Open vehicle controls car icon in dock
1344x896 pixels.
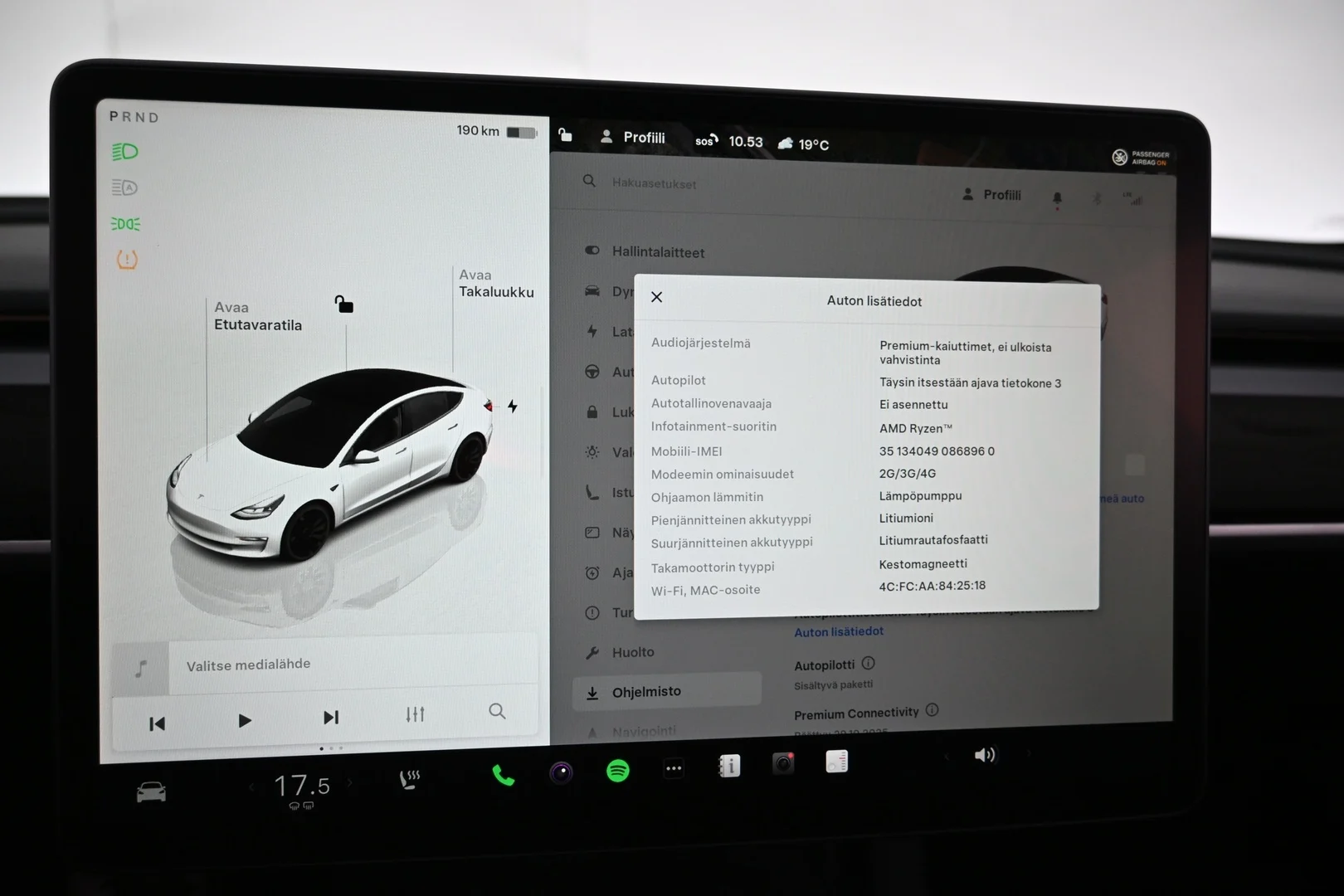(x=151, y=792)
